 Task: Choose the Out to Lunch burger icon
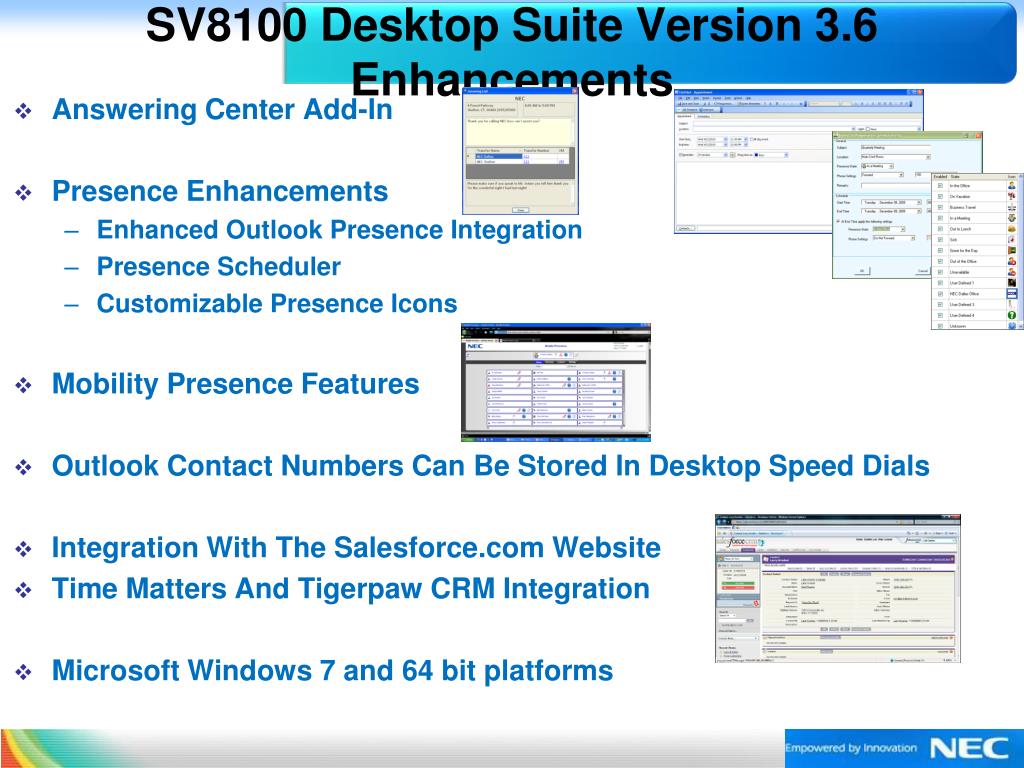pos(1012,229)
